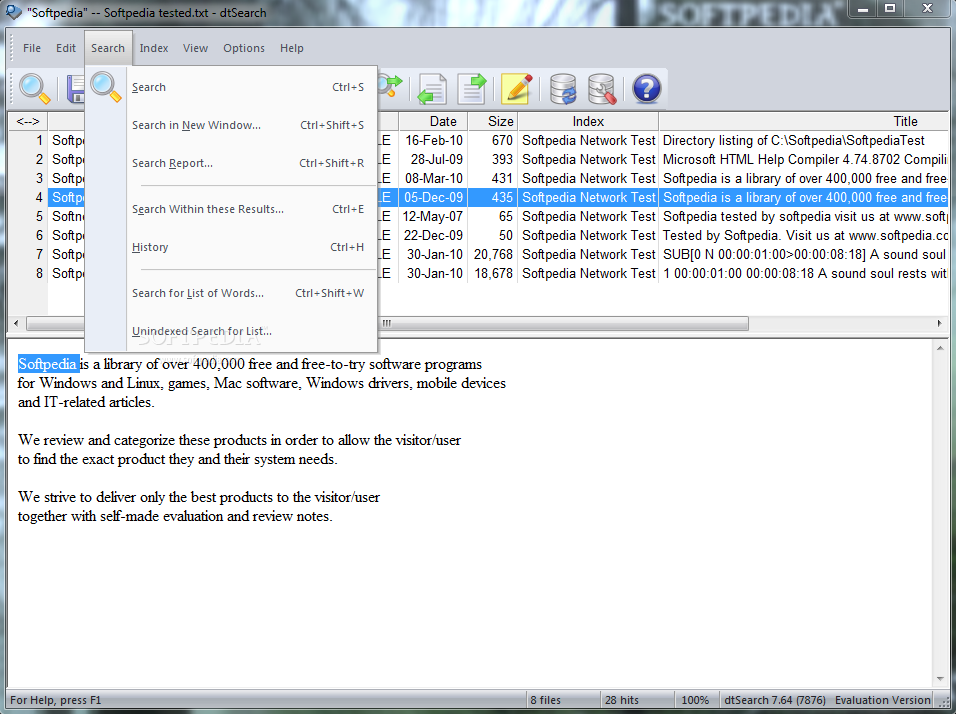Viewport: 956px width, 714px height.
Task: Select result row dated 22-Dec-09
Action: [479, 235]
